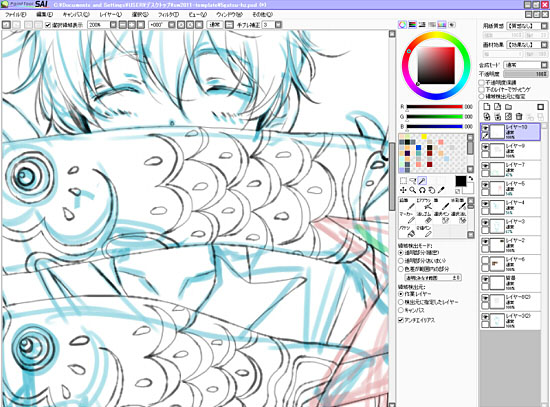The image size is (550, 407).
Task: Open the キャンバス menu
Action: (x=76, y=15)
